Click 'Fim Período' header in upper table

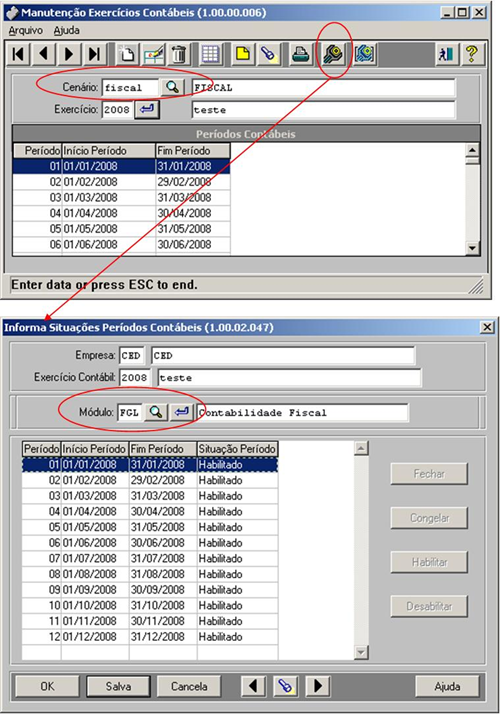(x=193, y=151)
